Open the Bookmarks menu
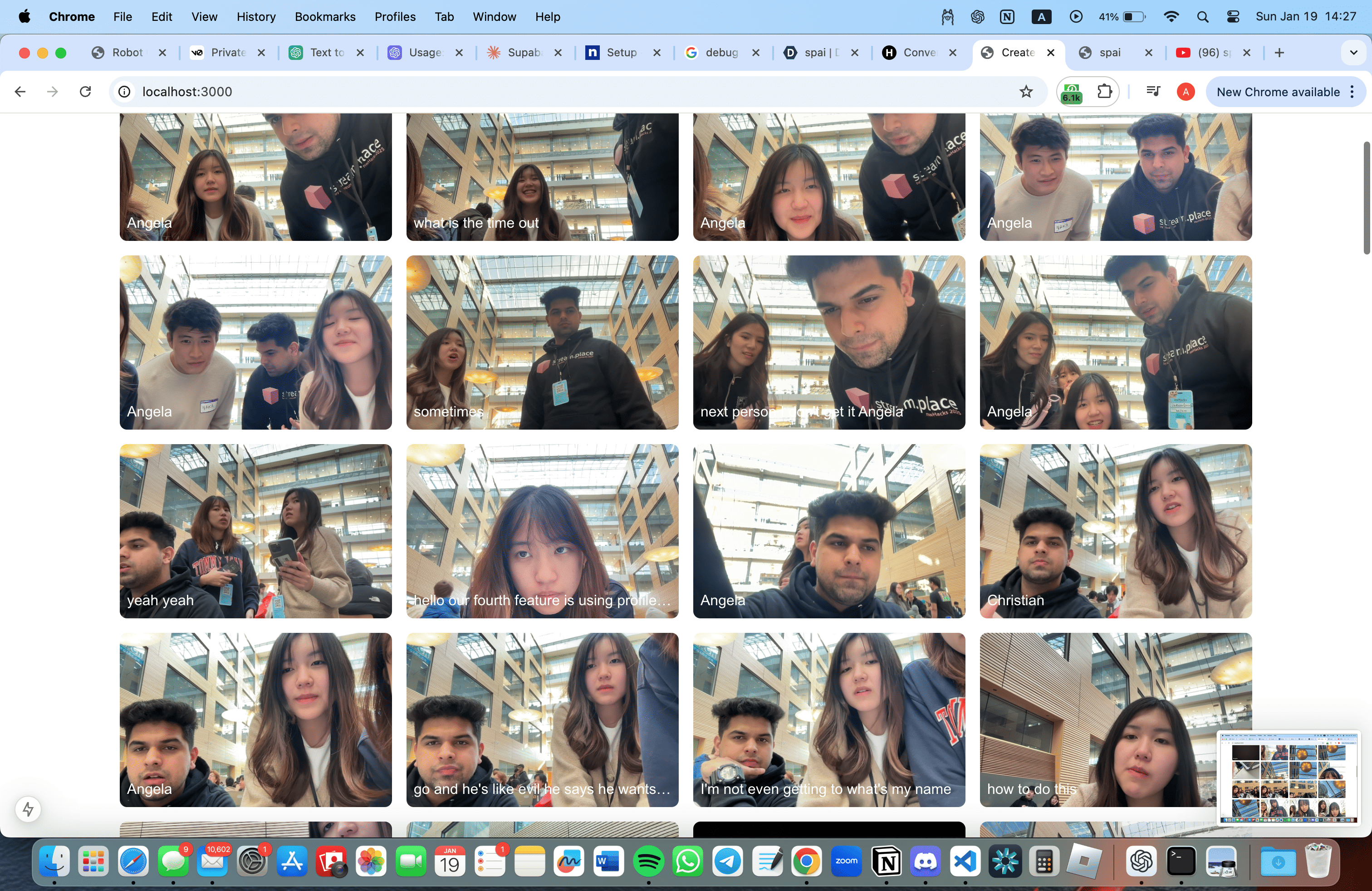The height and width of the screenshot is (891, 1372). [324, 17]
